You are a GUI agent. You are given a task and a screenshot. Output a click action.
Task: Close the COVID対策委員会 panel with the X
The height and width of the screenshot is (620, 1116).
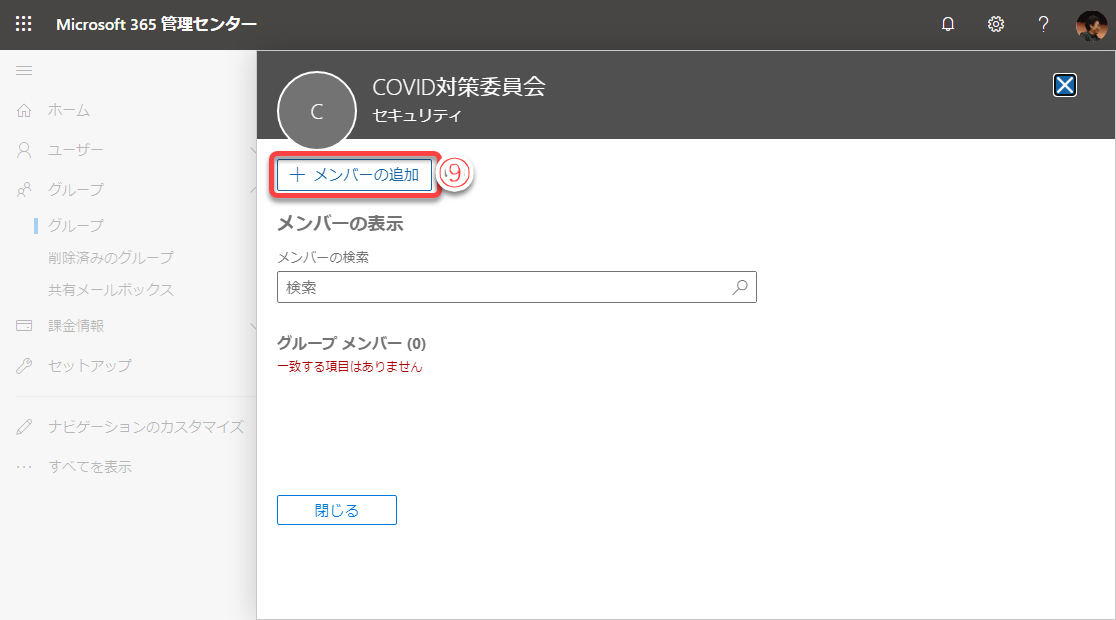tap(1064, 85)
